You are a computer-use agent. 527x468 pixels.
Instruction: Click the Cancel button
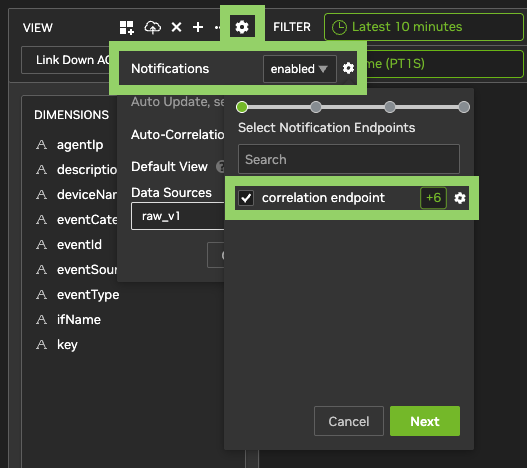349,421
